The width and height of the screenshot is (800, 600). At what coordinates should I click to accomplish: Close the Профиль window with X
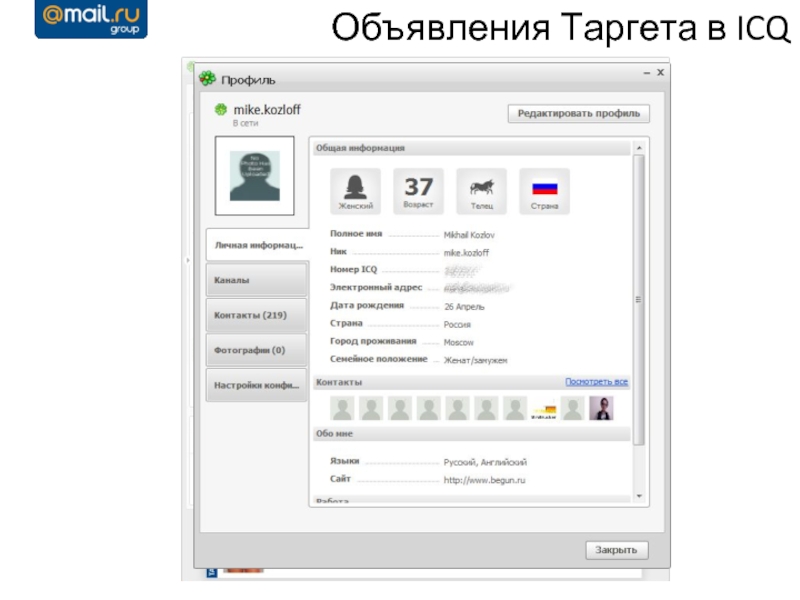click(x=660, y=72)
